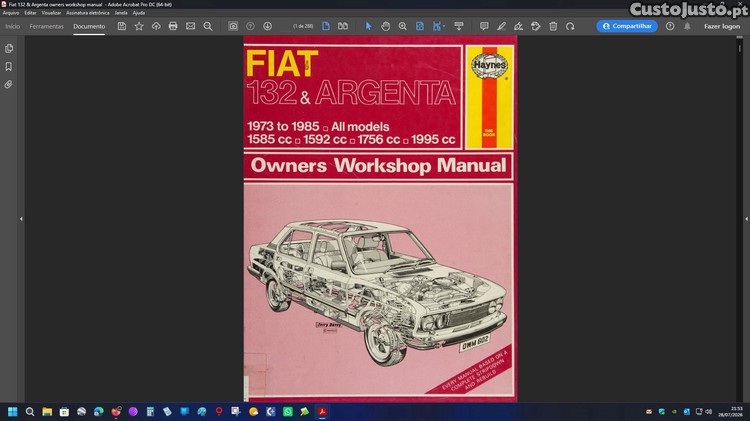Open Microsoft Edge from taskbar
This screenshot has height=421, width=750.
pos(99,411)
